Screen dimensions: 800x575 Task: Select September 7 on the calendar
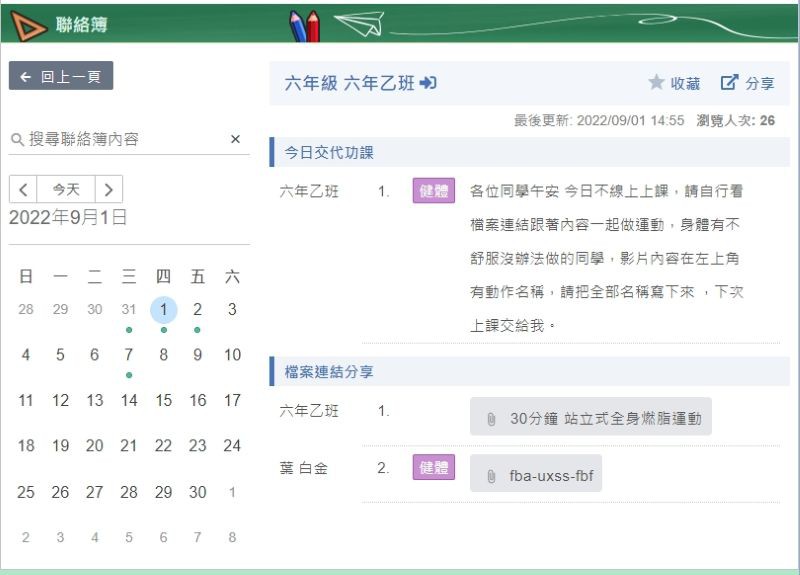tap(129, 355)
